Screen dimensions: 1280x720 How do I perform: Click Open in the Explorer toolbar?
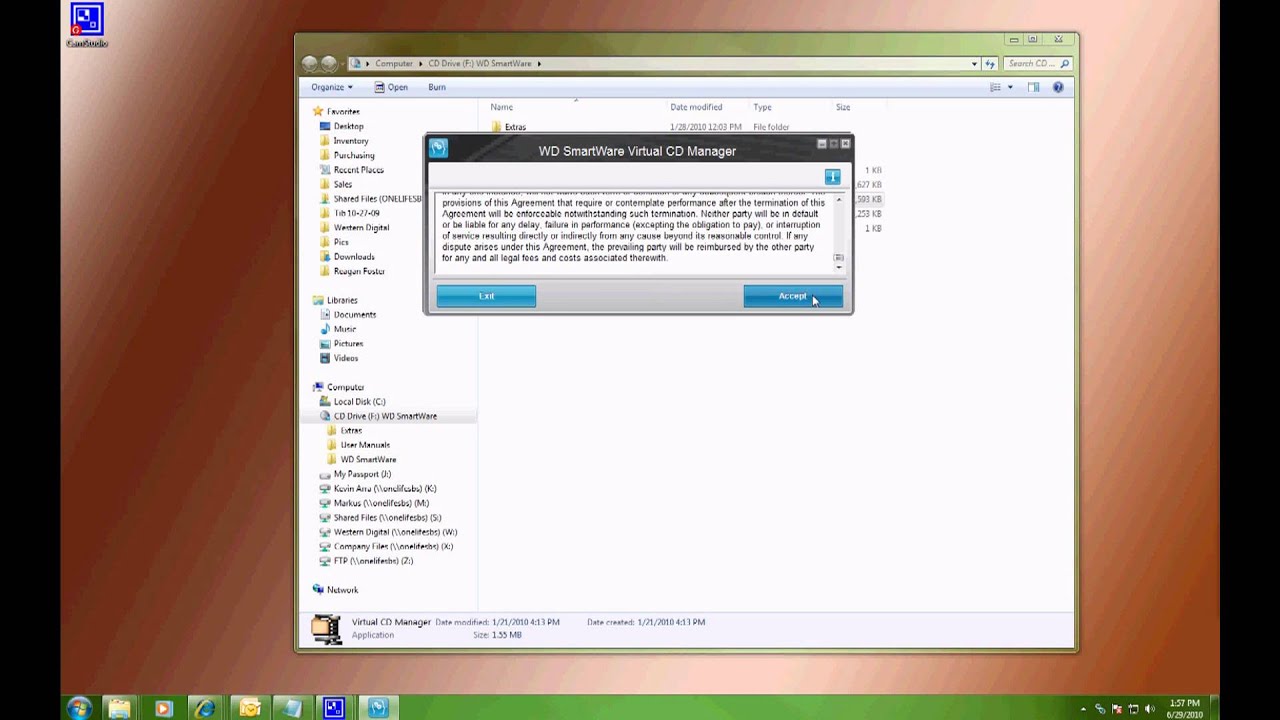(391, 87)
